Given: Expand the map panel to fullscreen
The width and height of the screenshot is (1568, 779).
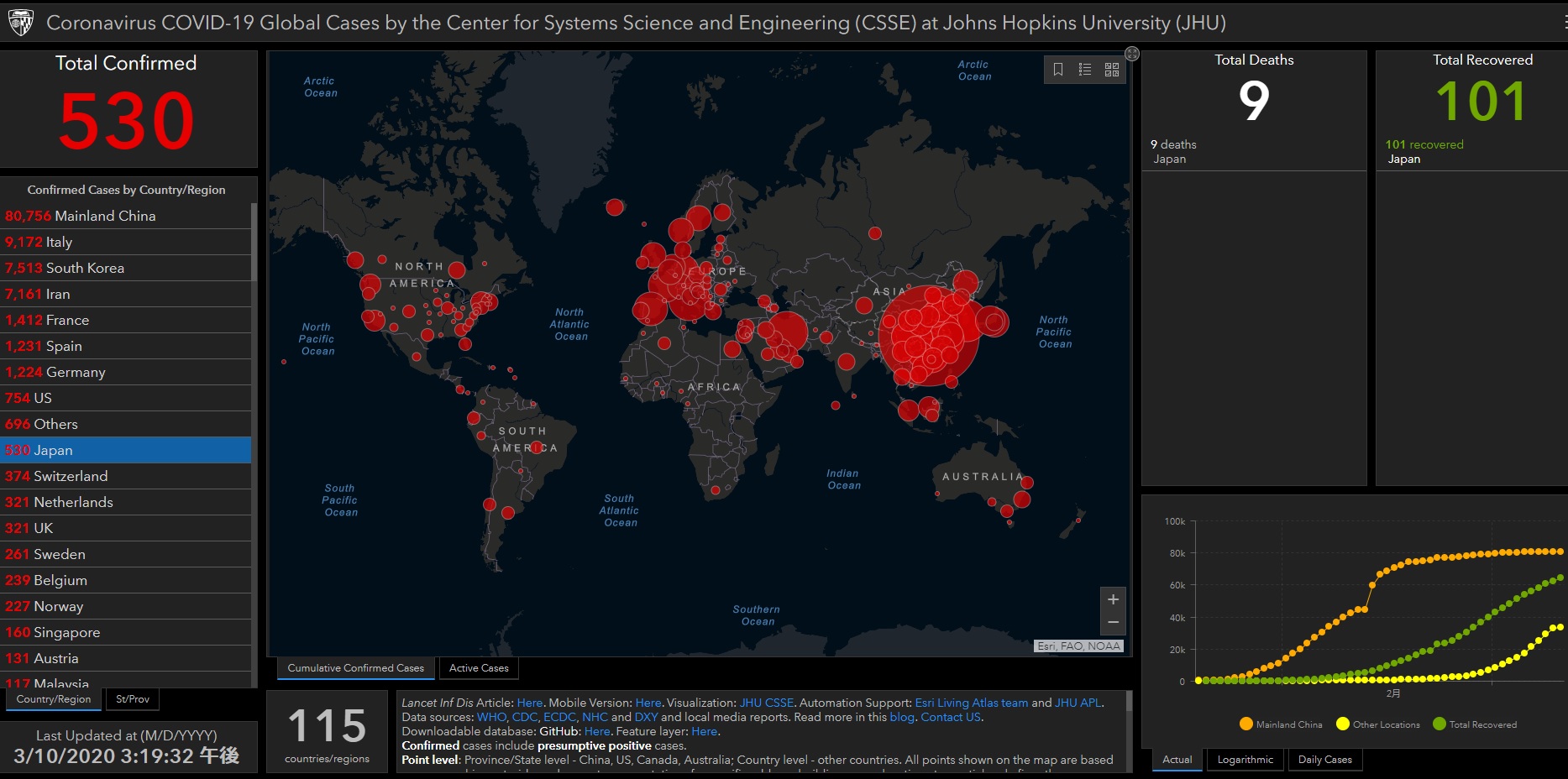Looking at the screenshot, I should (x=1132, y=54).
